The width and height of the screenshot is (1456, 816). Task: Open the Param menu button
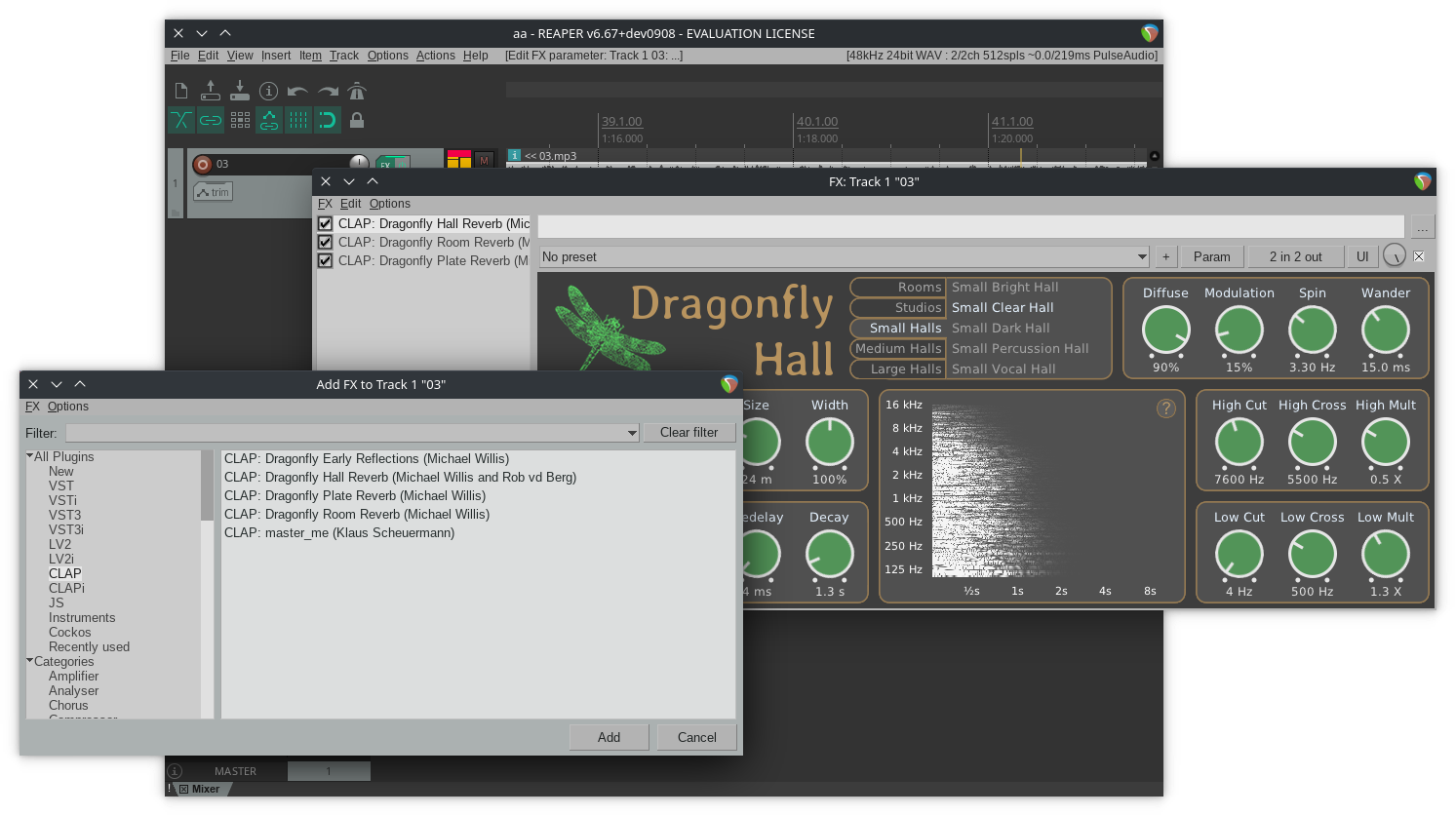click(1211, 256)
